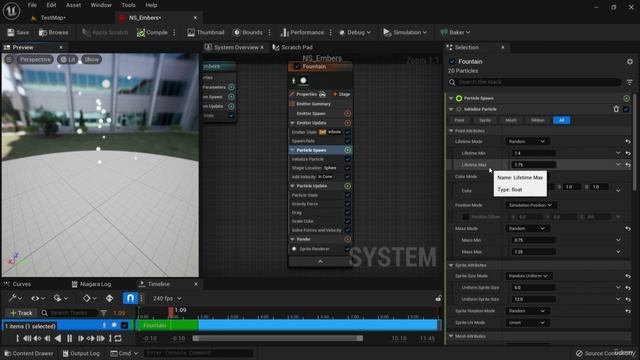Click the emitter settings gear in Selection
The image size is (640, 360).
point(630,62)
